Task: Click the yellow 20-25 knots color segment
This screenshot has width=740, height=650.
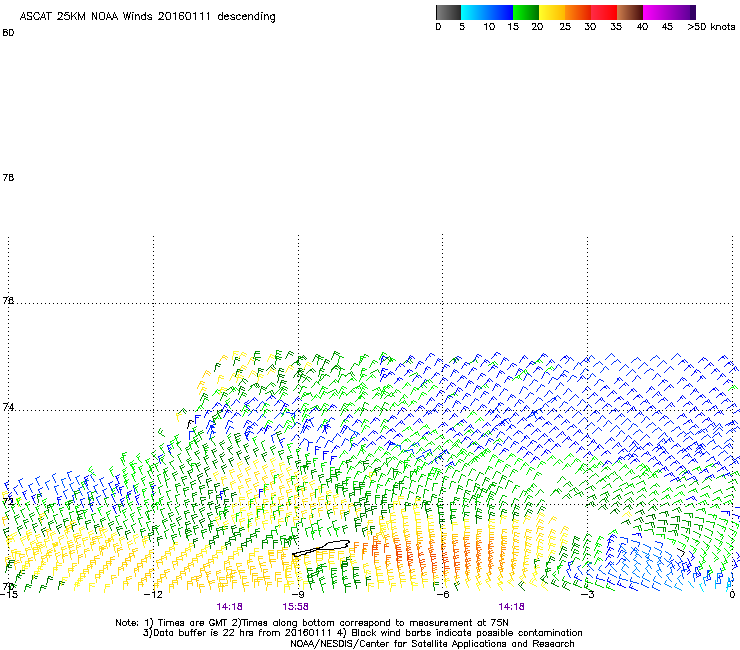Action: point(552,12)
